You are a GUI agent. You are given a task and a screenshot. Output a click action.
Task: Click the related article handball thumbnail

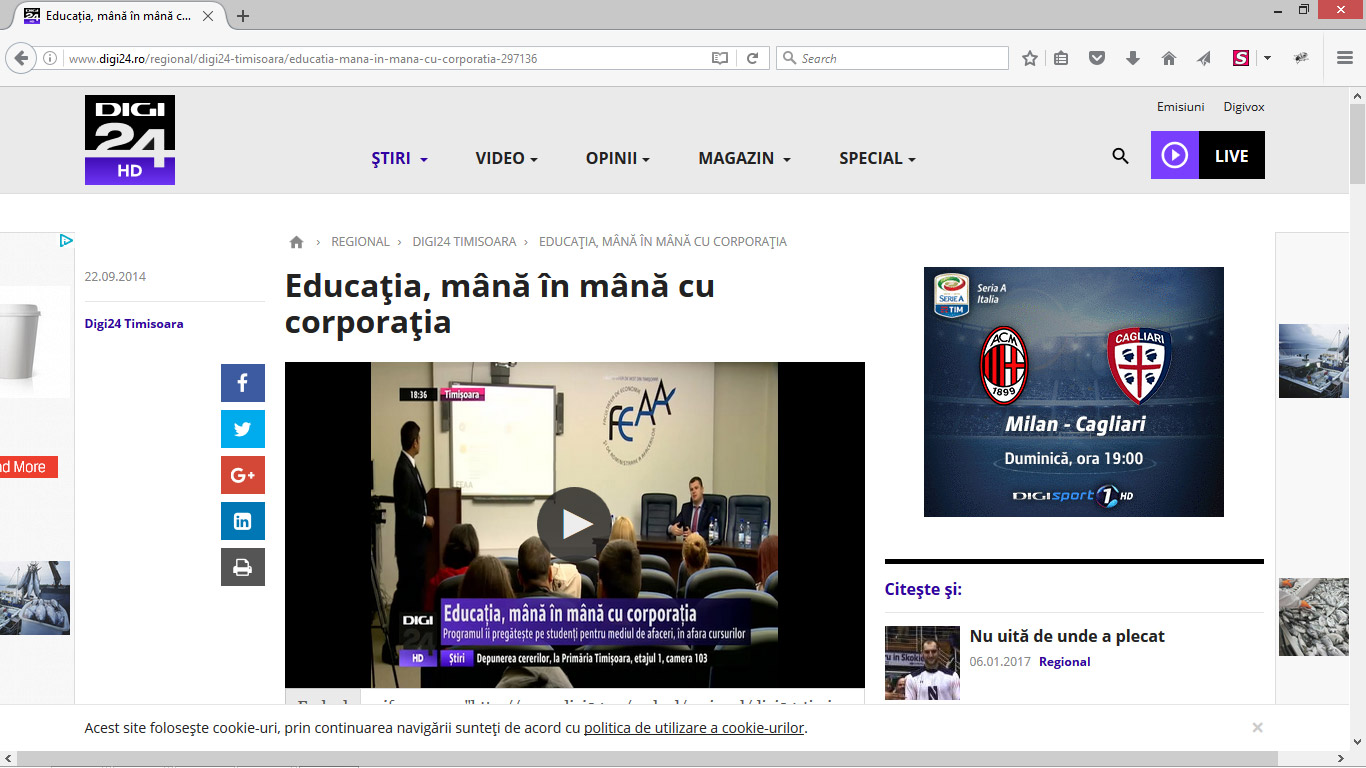click(922, 663)
